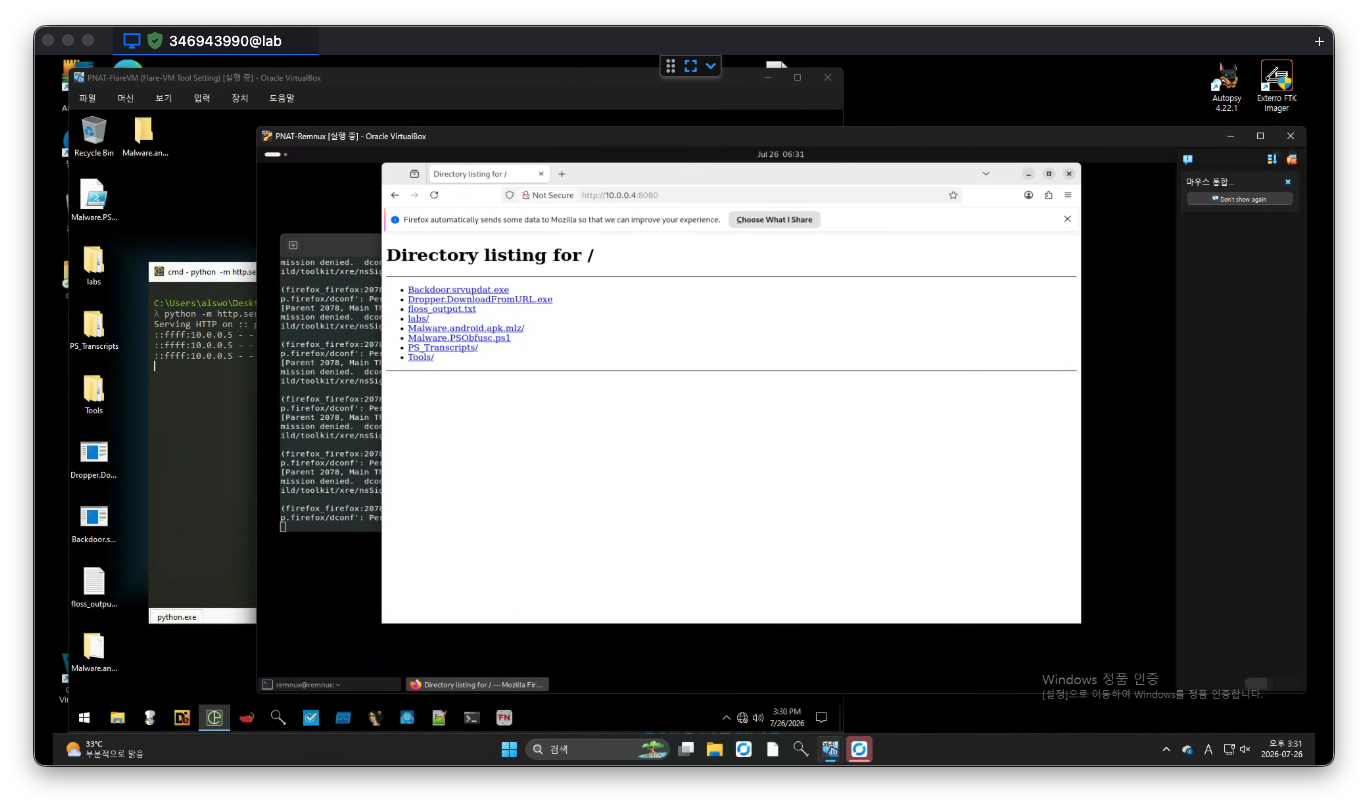Image resolution: width=1368 pixels, height=808 pixels.
Task: Expand the remote session toolbar chevron
Action: 711,66
